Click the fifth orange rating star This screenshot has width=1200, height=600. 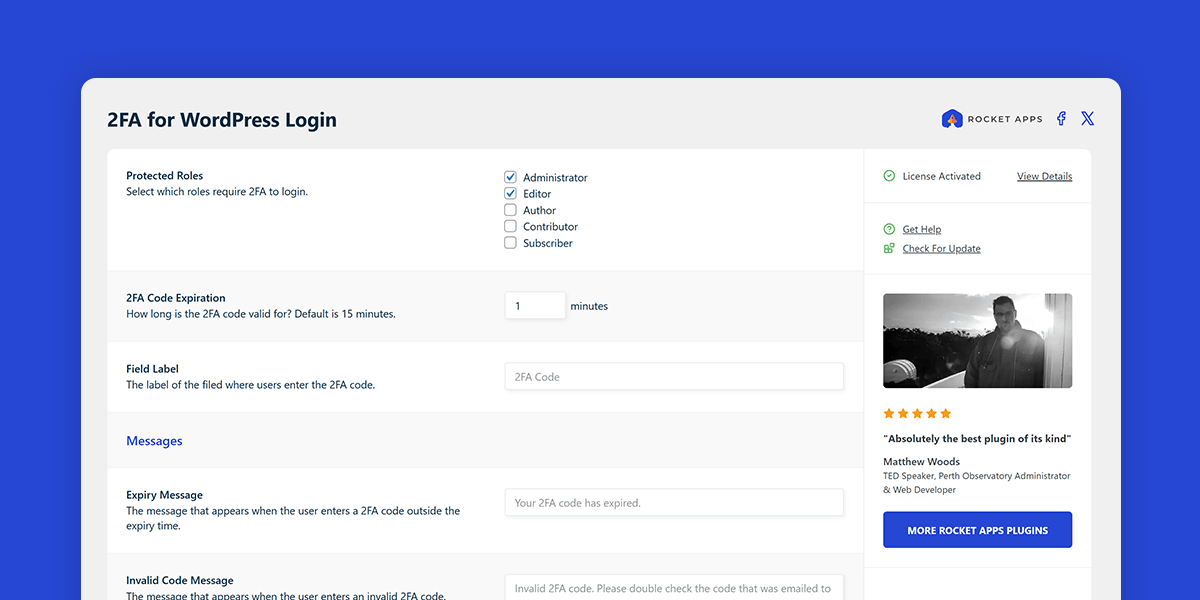944,413
